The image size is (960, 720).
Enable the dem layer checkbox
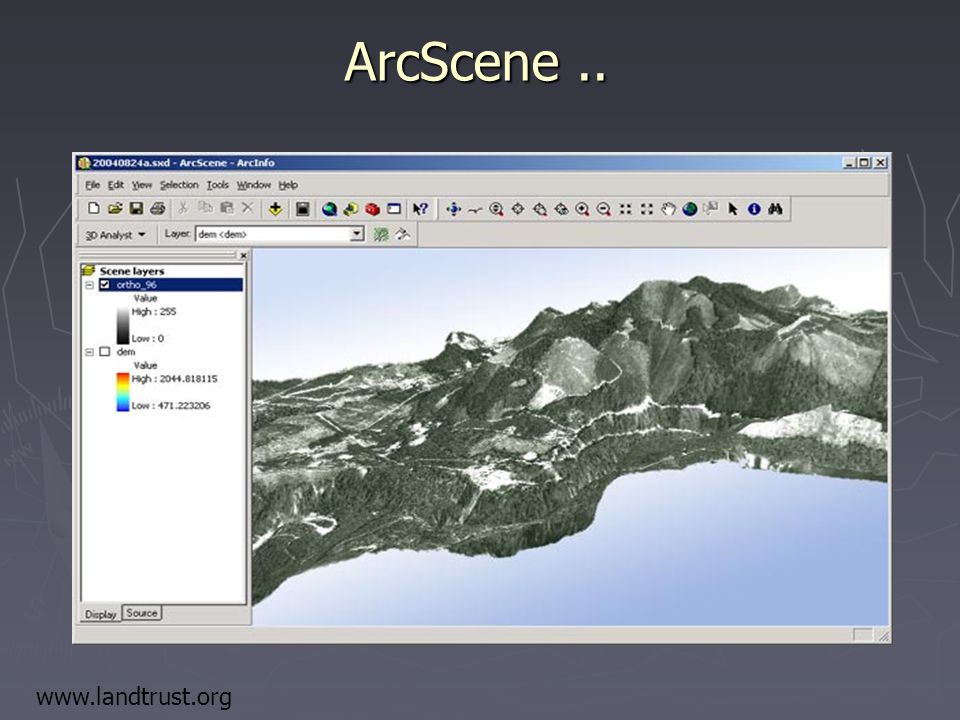click(x=105, y=351)
